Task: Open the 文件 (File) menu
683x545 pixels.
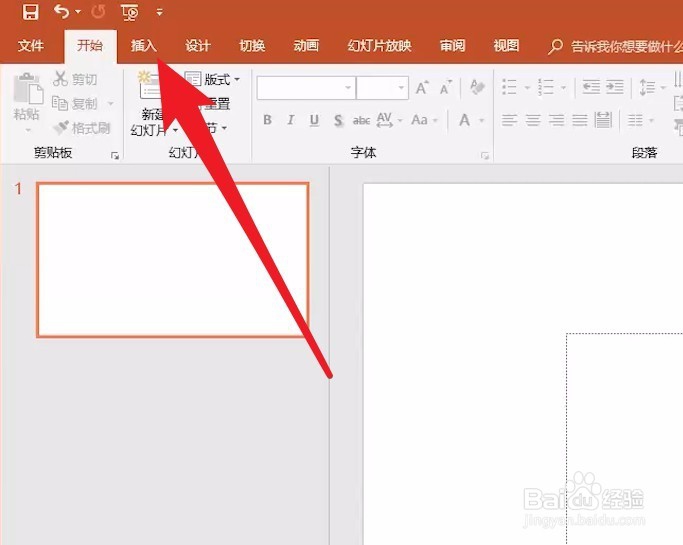Action: [30, 45]
